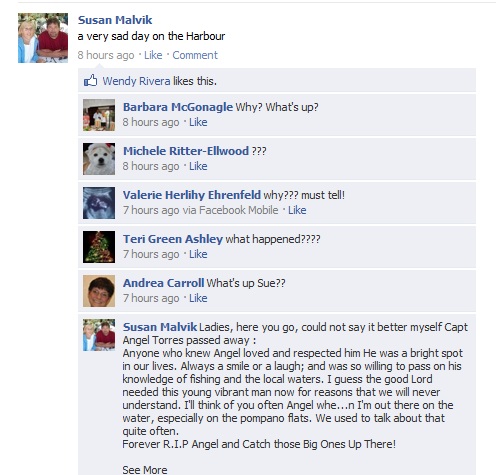Like Barbara McGonagle's comment
The width and height of the screenshot is (496, 475).
tap(198, 122)
